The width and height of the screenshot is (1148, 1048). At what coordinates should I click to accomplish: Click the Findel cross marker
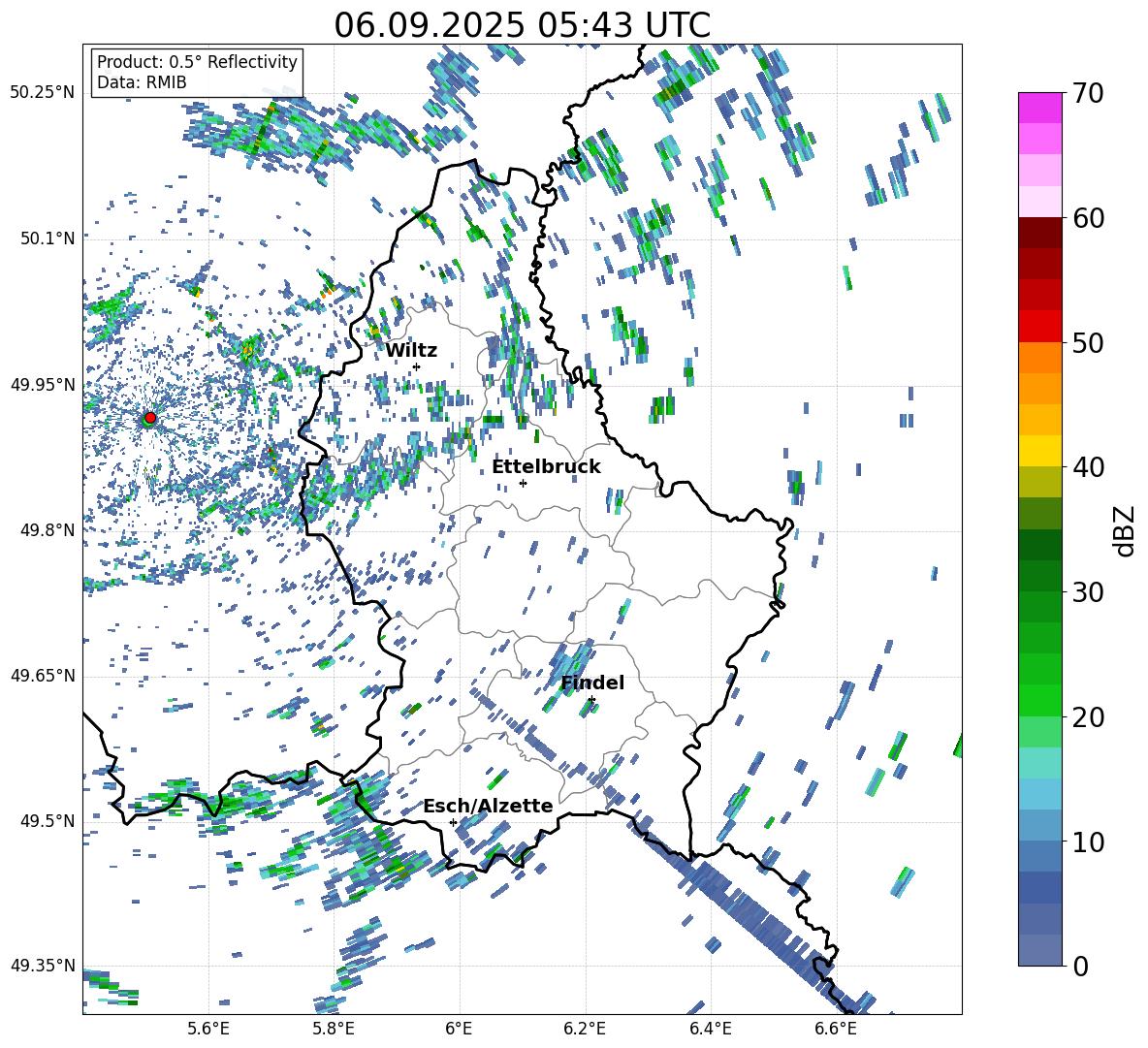click(x=591, y=700)
